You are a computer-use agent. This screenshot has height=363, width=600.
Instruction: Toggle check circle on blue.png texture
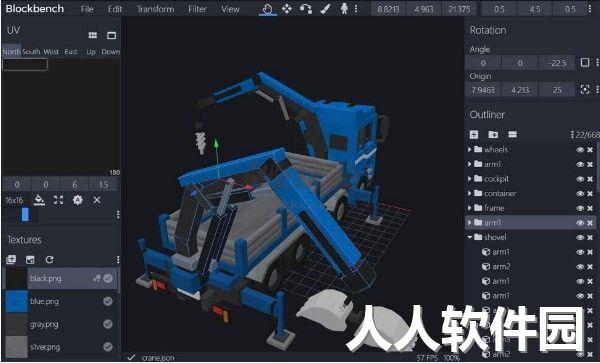108,301
